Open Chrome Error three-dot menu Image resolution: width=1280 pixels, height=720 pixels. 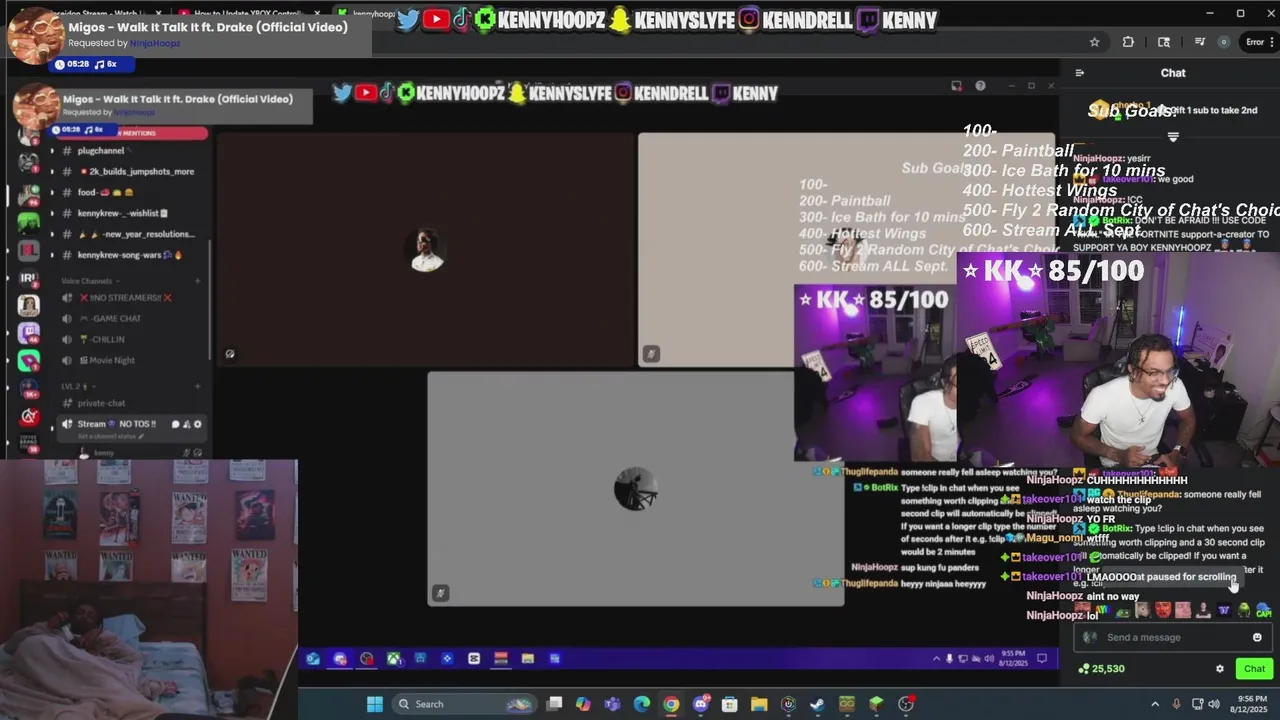pyautogui.click(x=1259, y=42)
